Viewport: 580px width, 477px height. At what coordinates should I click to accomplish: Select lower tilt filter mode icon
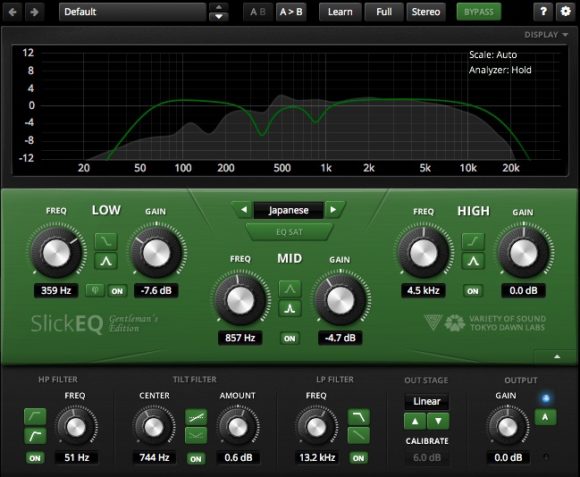pyautogui.click(x=196, y=436)
